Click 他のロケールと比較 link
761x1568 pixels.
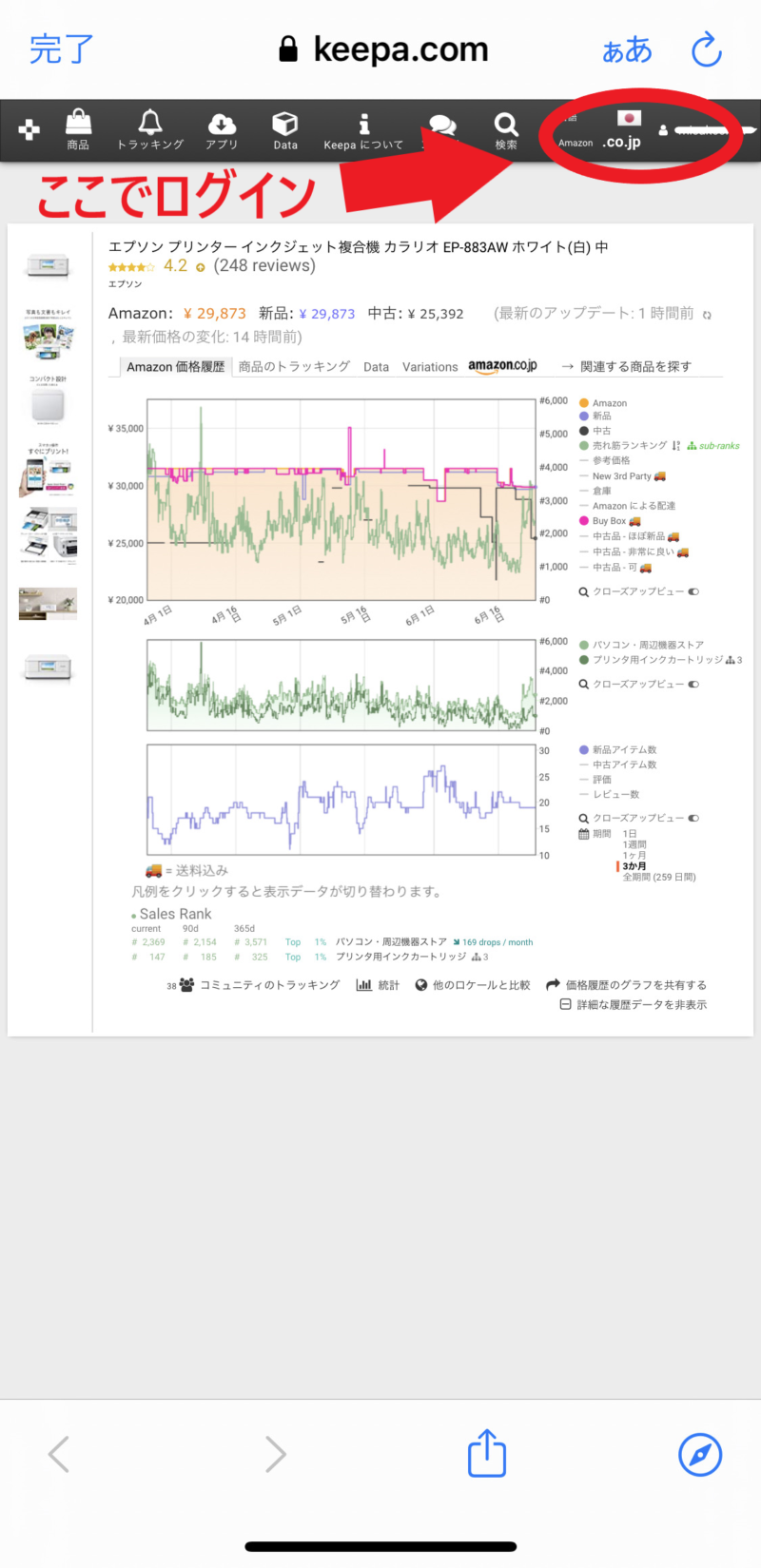[x=481, y=985]
